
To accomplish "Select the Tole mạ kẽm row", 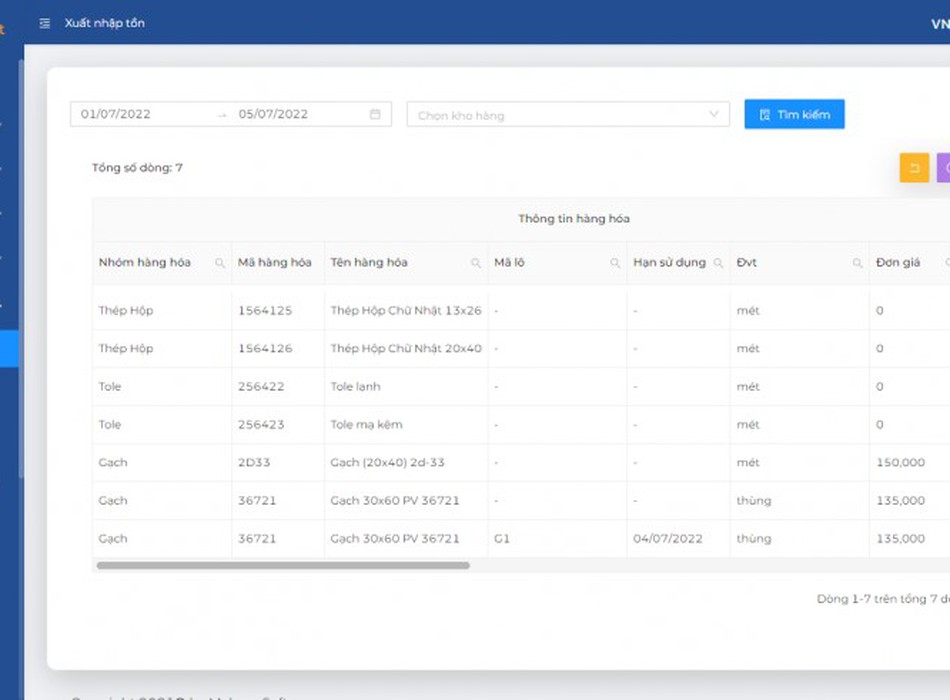I will coord(521,425).
